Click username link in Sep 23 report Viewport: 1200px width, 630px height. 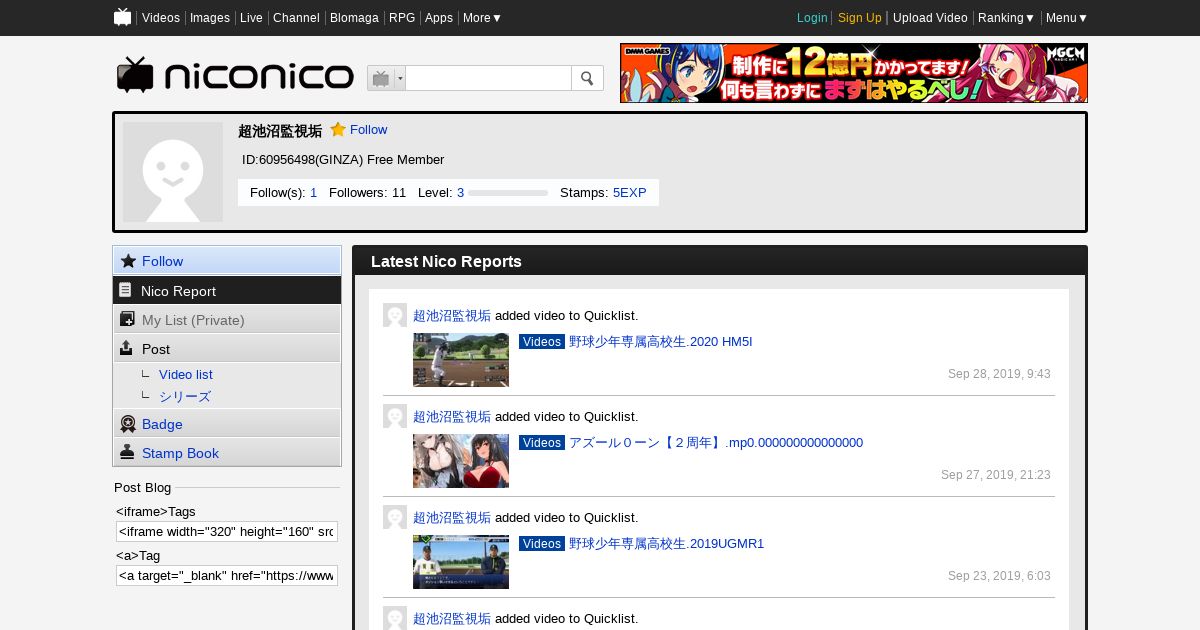(452, 517)
